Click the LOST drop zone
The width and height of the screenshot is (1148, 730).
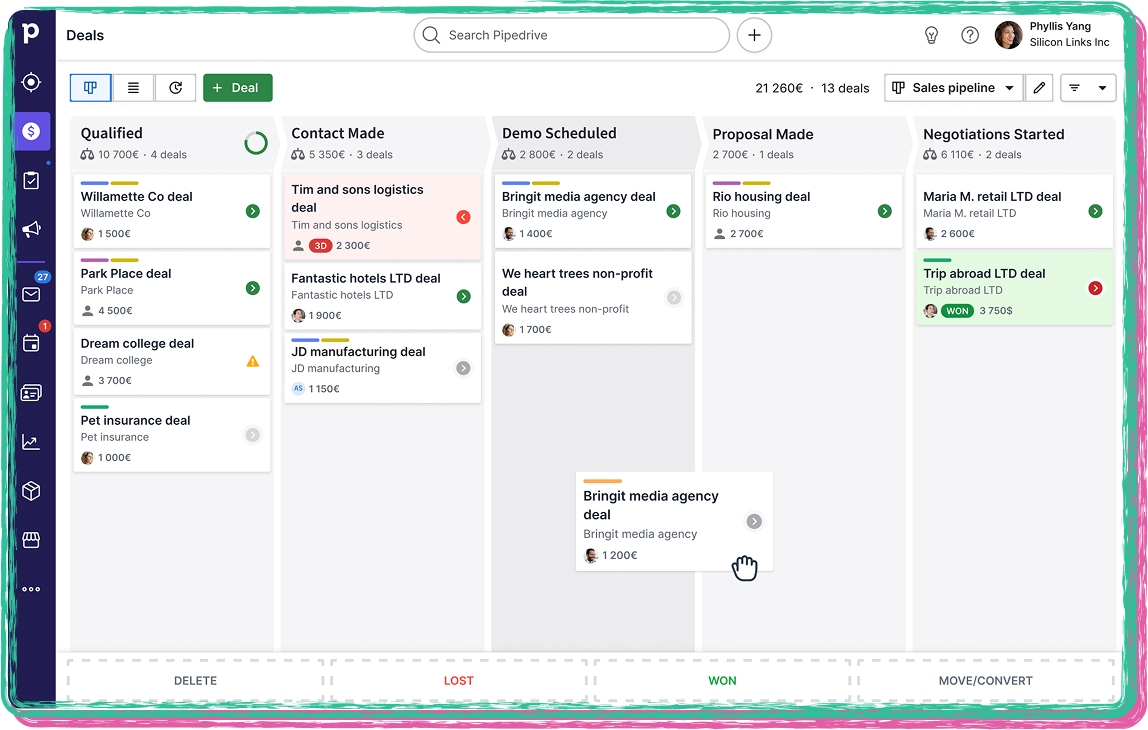pos(458,681)
